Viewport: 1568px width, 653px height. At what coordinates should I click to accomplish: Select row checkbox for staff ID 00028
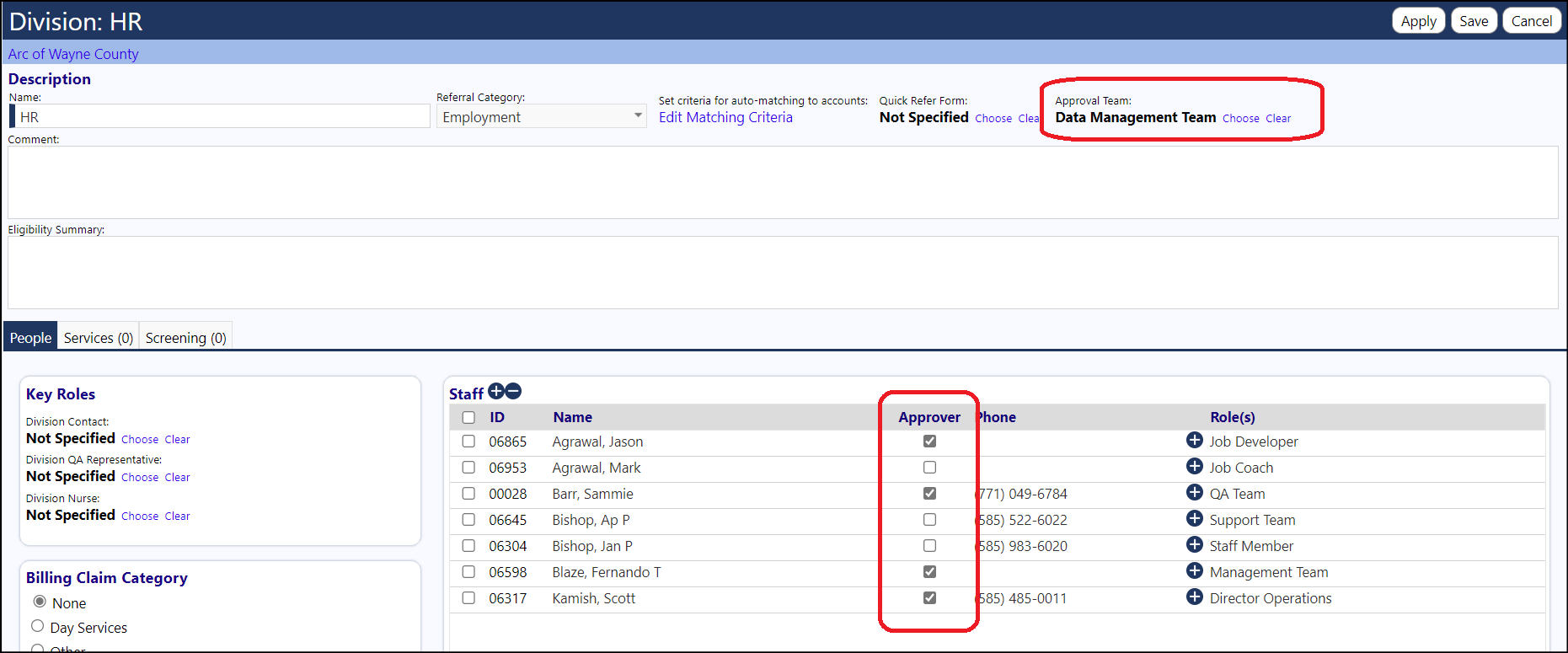468,493
